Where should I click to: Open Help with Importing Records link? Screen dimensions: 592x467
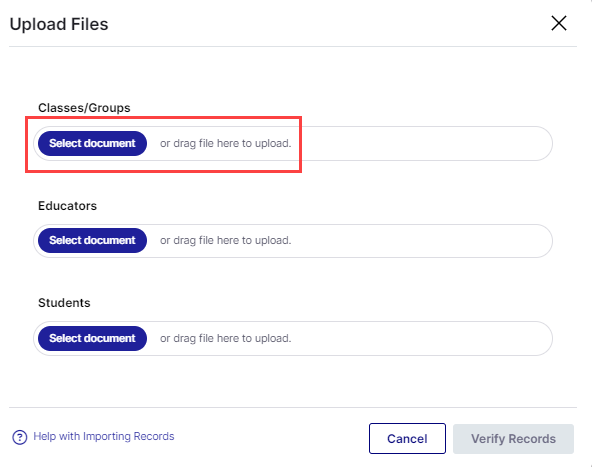tap(104, 436)
